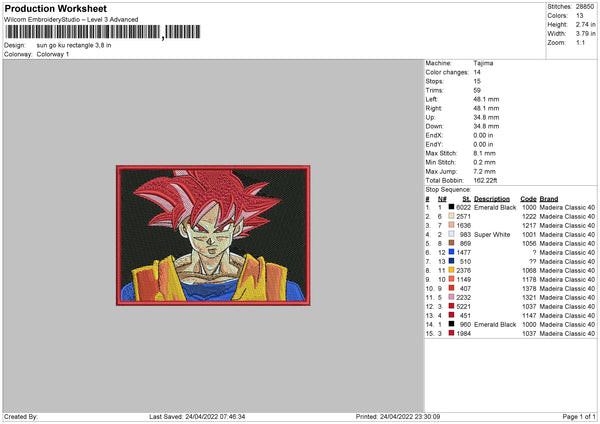Select the black swatch in stop row 14
The width and height of the screenshot is (600, 424).
pyautogui.click(x=451, y=324)
